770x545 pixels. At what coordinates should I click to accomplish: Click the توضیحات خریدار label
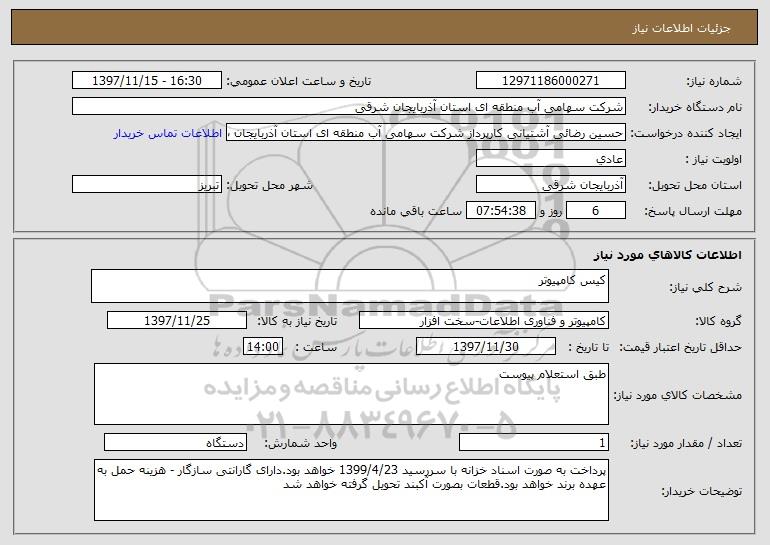tap(701, 491)
